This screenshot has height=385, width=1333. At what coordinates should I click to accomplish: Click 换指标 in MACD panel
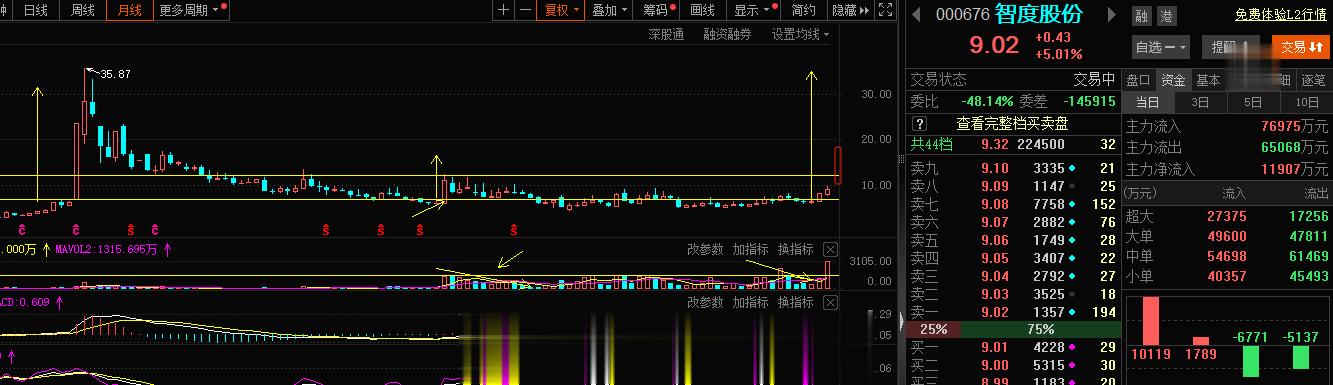coord(796,302)
